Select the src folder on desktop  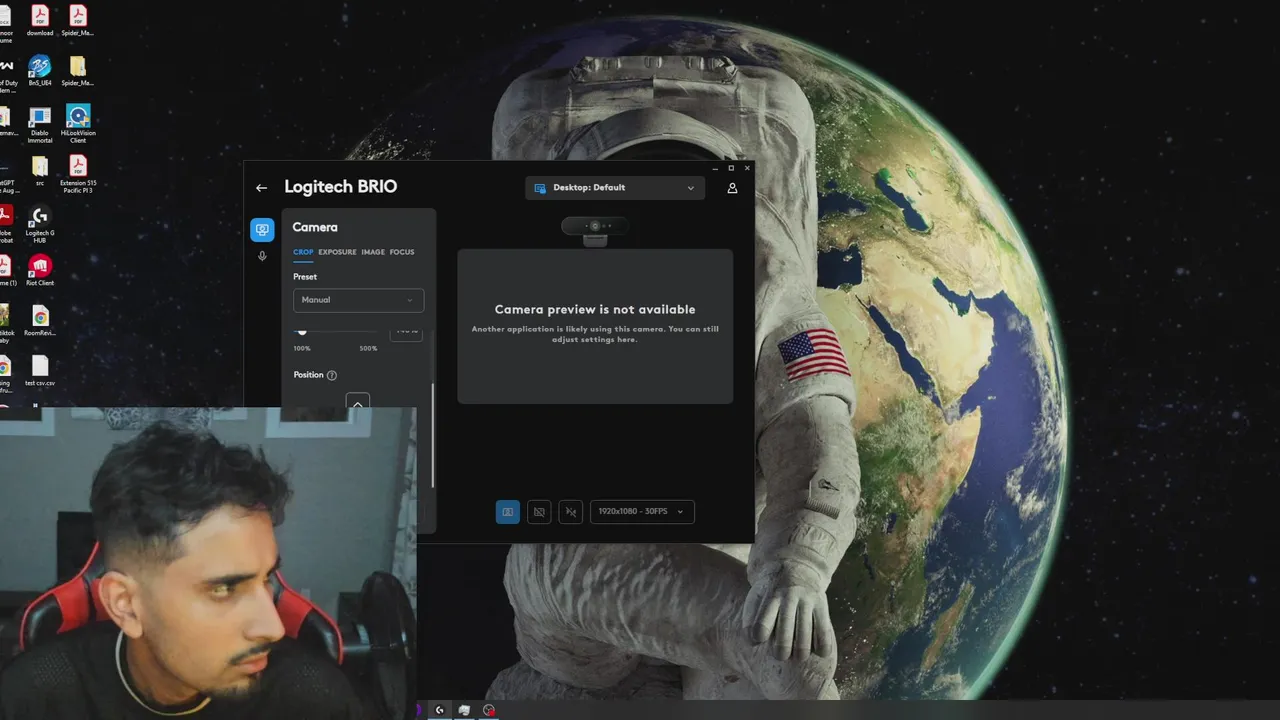40,171
